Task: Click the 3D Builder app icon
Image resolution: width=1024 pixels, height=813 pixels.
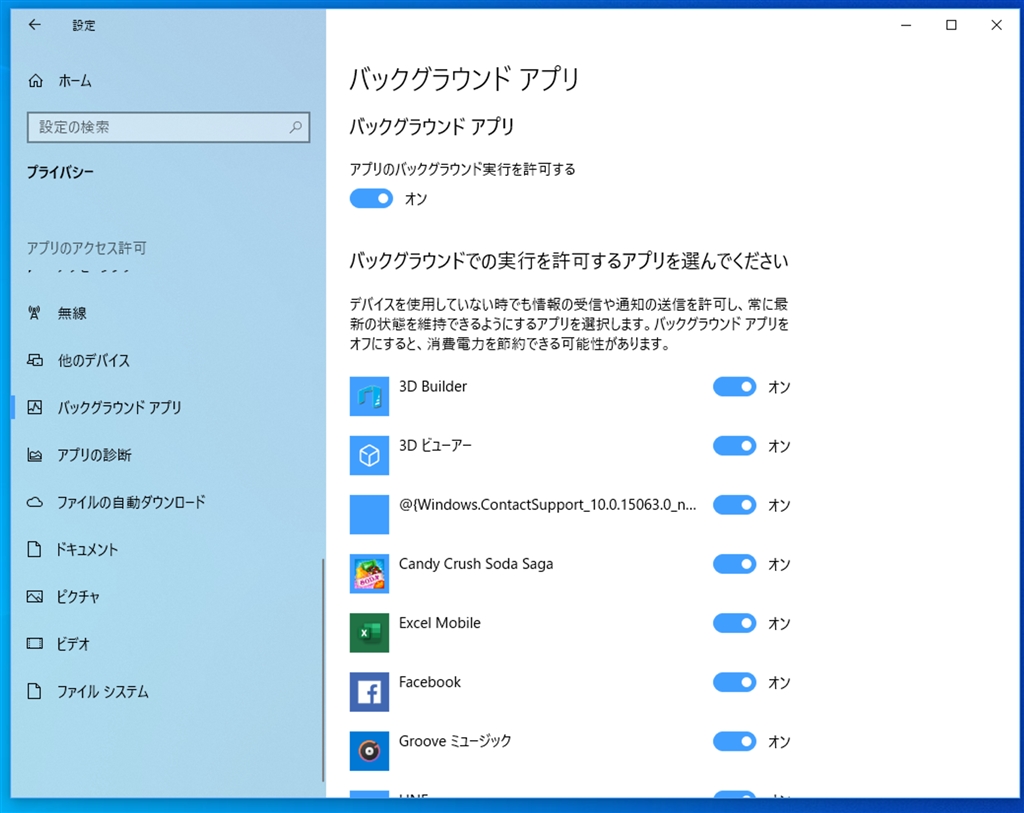Action: [x=369, y=396]
